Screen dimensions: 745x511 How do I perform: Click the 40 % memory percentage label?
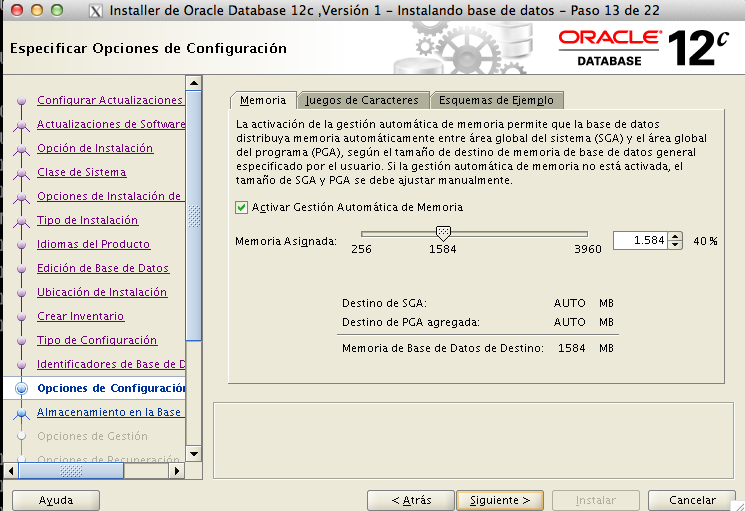[705, 241]
